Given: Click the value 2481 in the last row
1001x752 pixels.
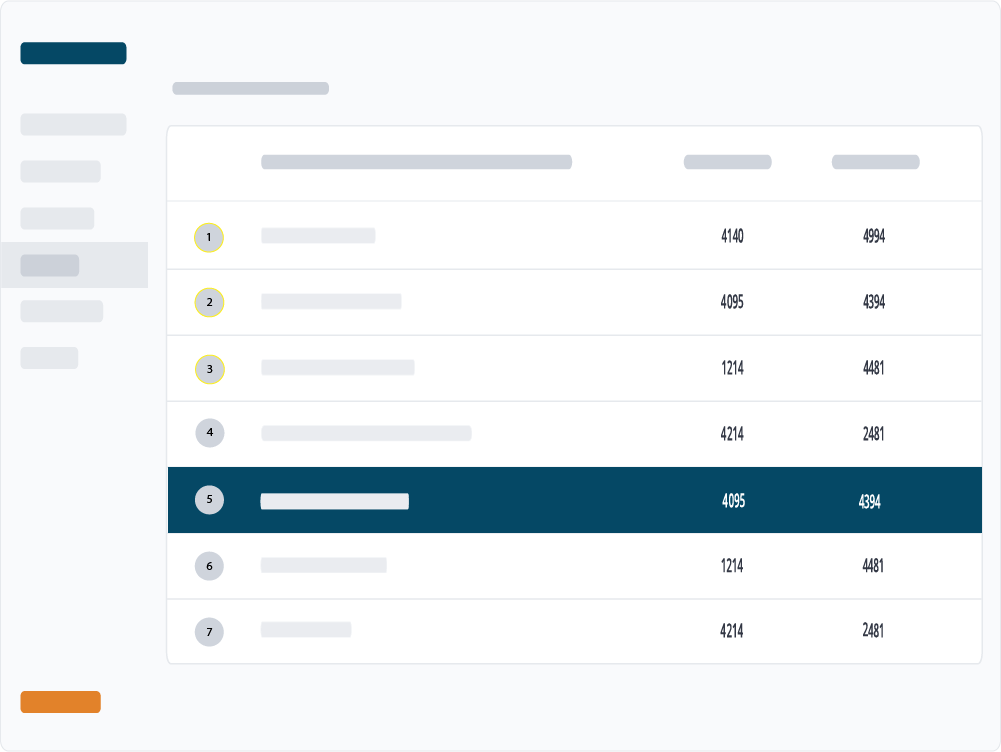Looking at the screenshot, I should (x=874, y=631).
